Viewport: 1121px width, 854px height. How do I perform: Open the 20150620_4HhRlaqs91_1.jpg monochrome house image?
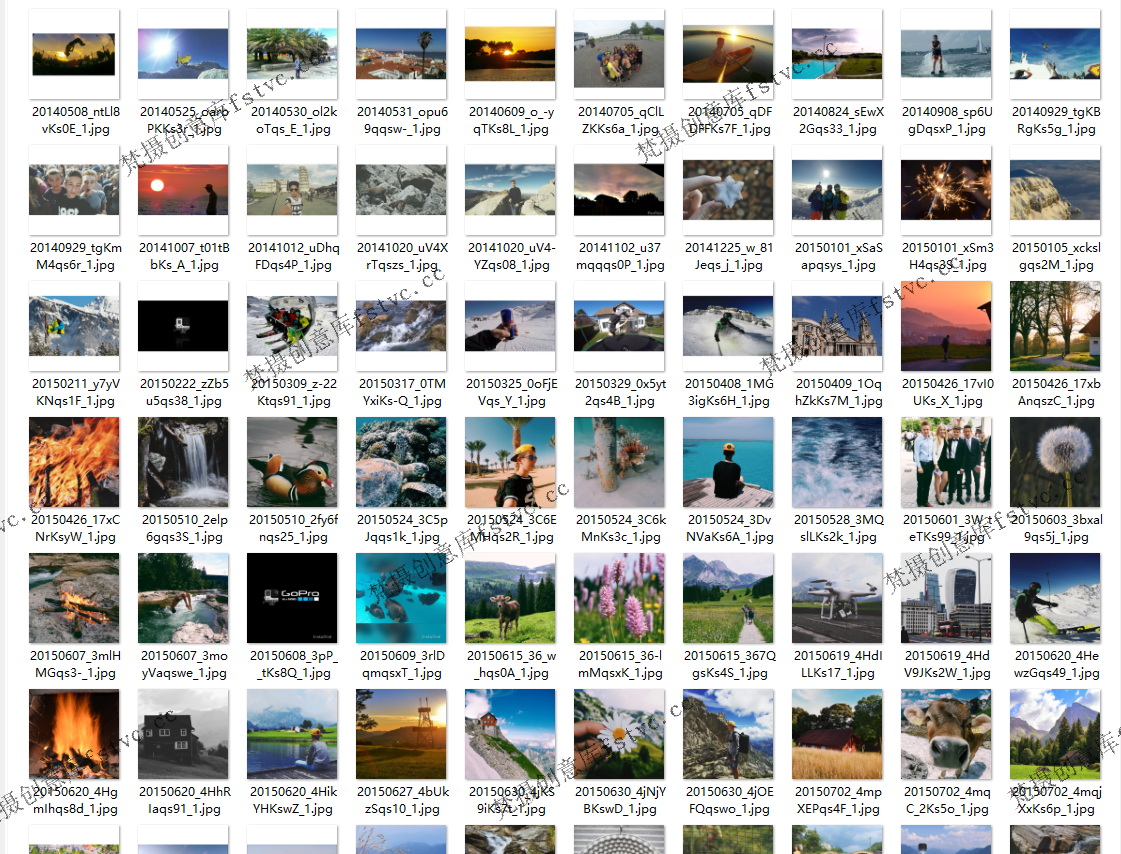pos(183,735)
